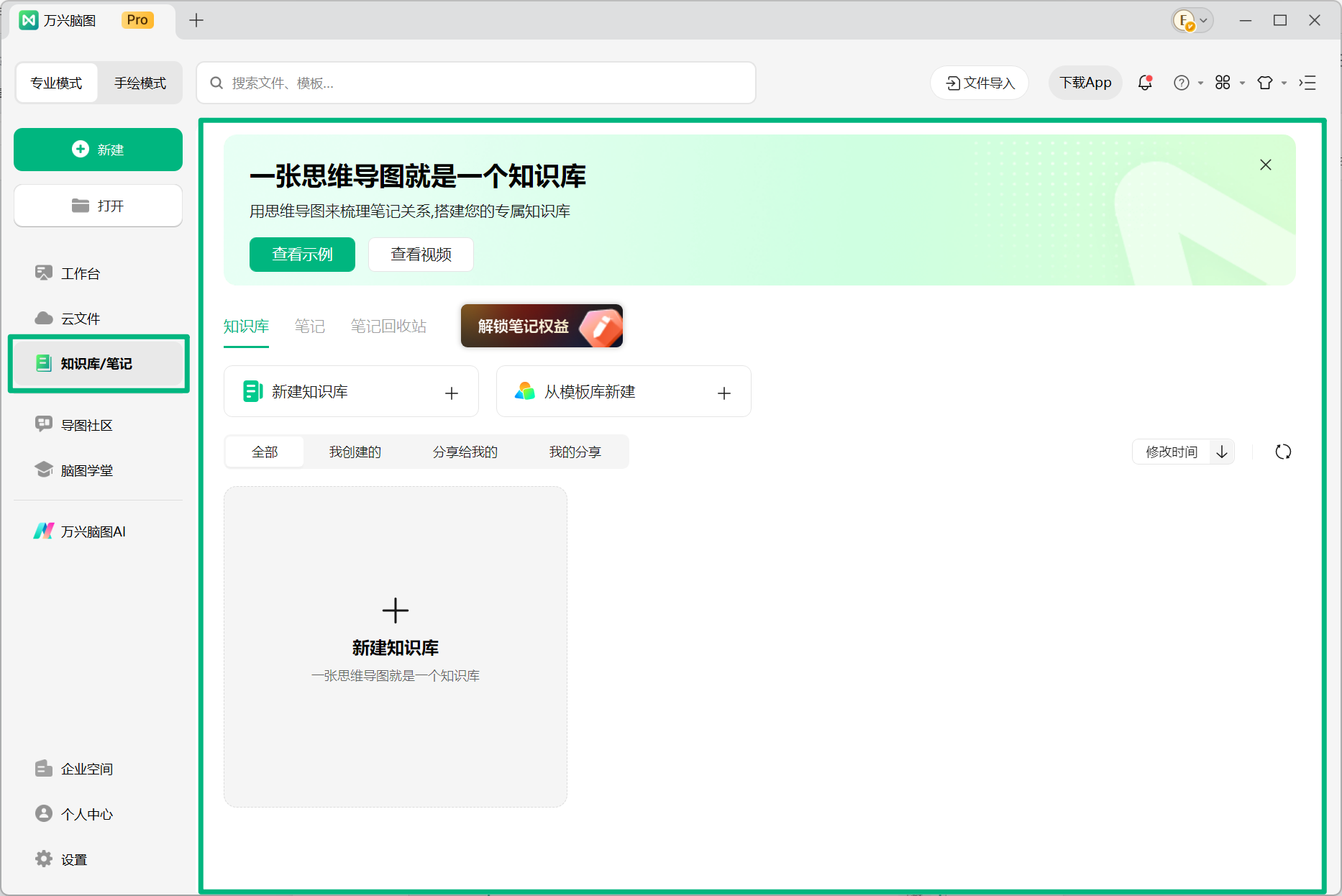Click the 新建知识库 card button
Image resolution: width=1342 pixels, height=896 pixels.
tap(351, 391)
